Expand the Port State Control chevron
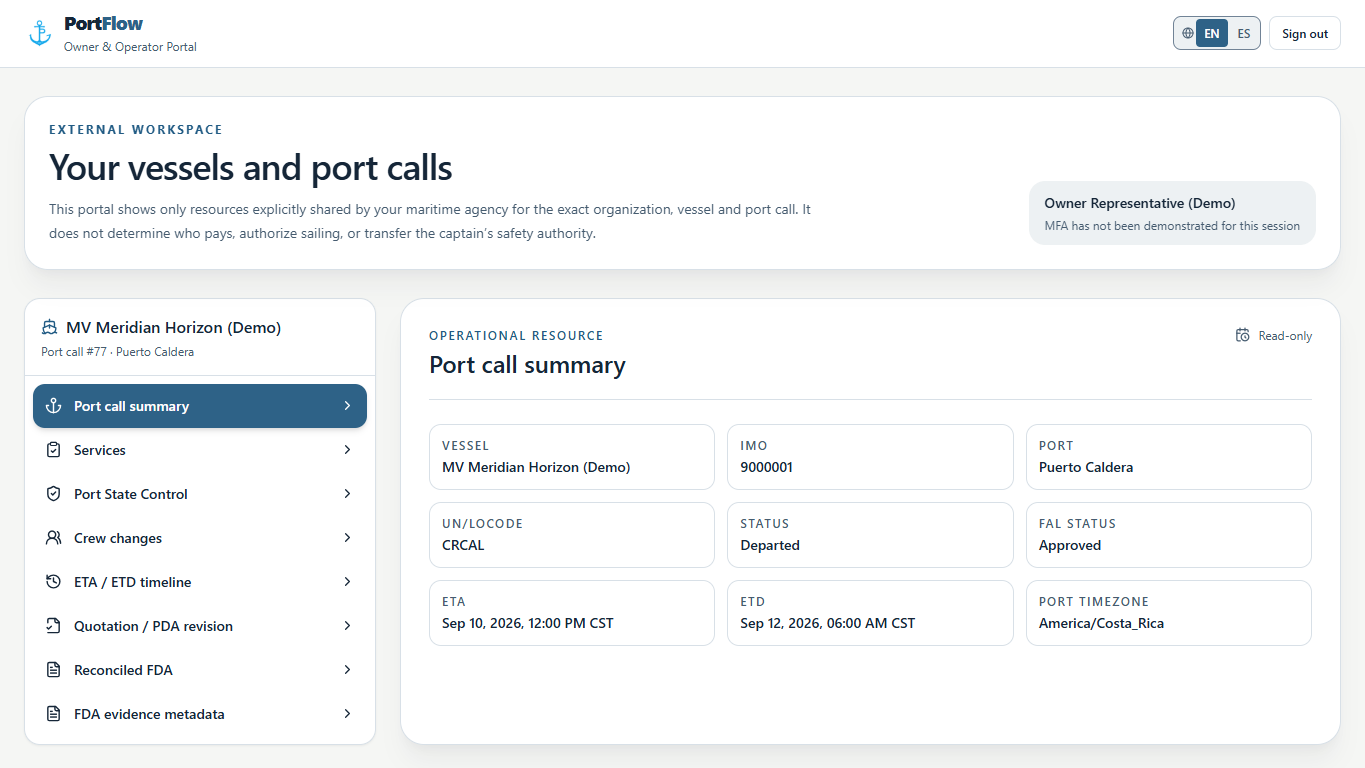Screen dimensions: 1365x768 tap(347, 494)
